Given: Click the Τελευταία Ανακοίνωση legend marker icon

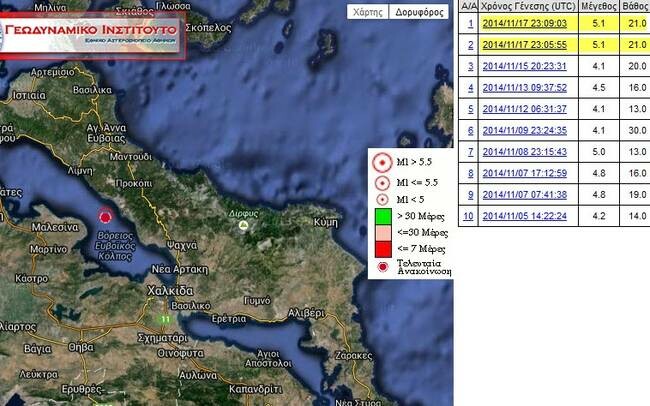Looking at the screenshot, I should (x=383, y=267).
